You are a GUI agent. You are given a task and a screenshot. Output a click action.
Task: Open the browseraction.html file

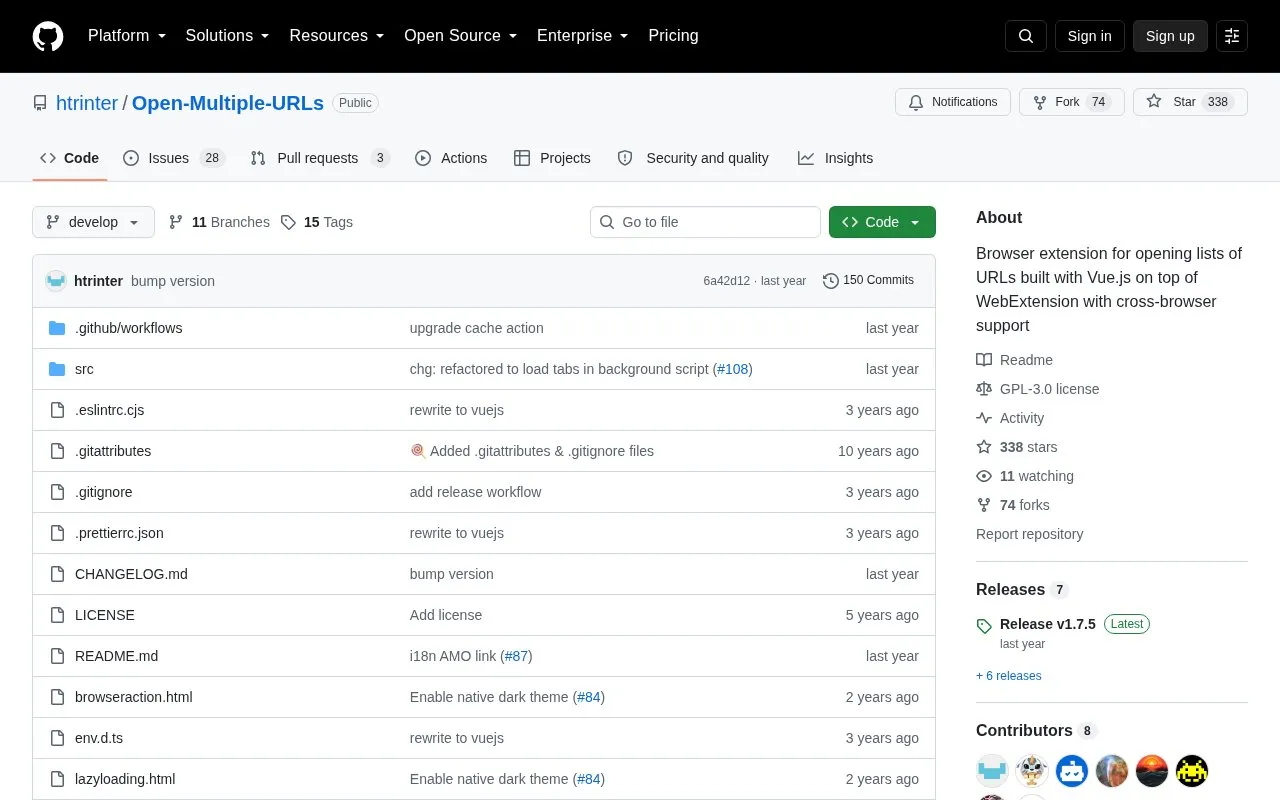(x=134, y=697)
